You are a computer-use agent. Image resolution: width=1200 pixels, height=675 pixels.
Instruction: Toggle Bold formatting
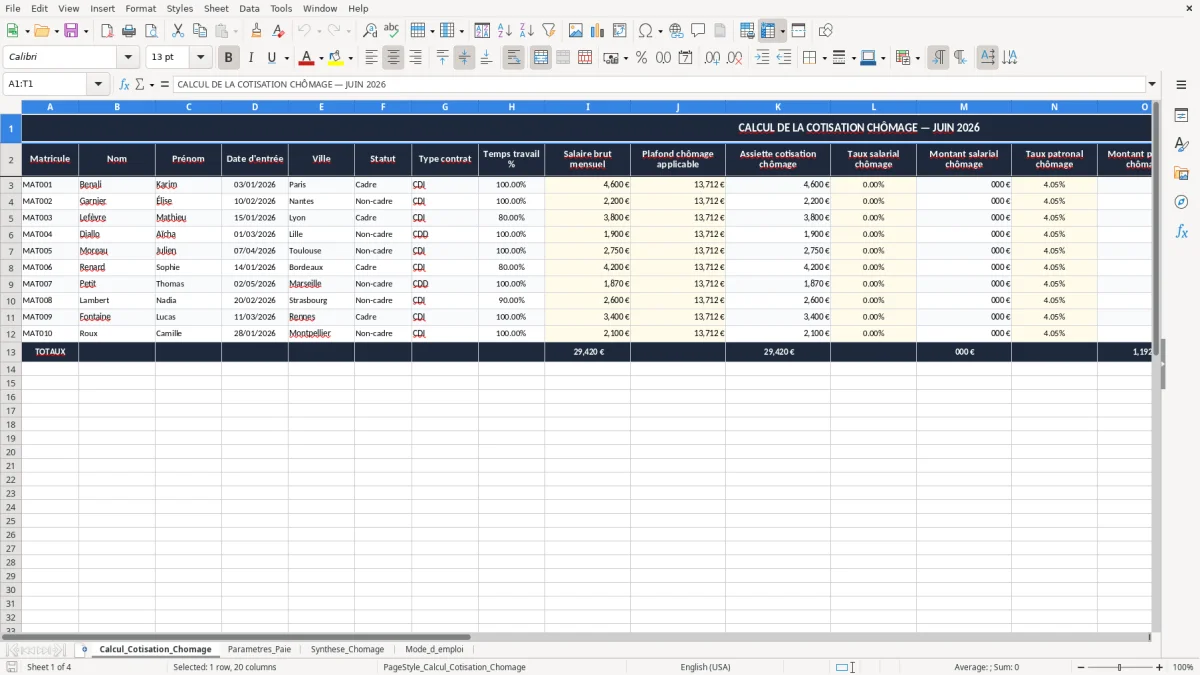coord(228,58)
